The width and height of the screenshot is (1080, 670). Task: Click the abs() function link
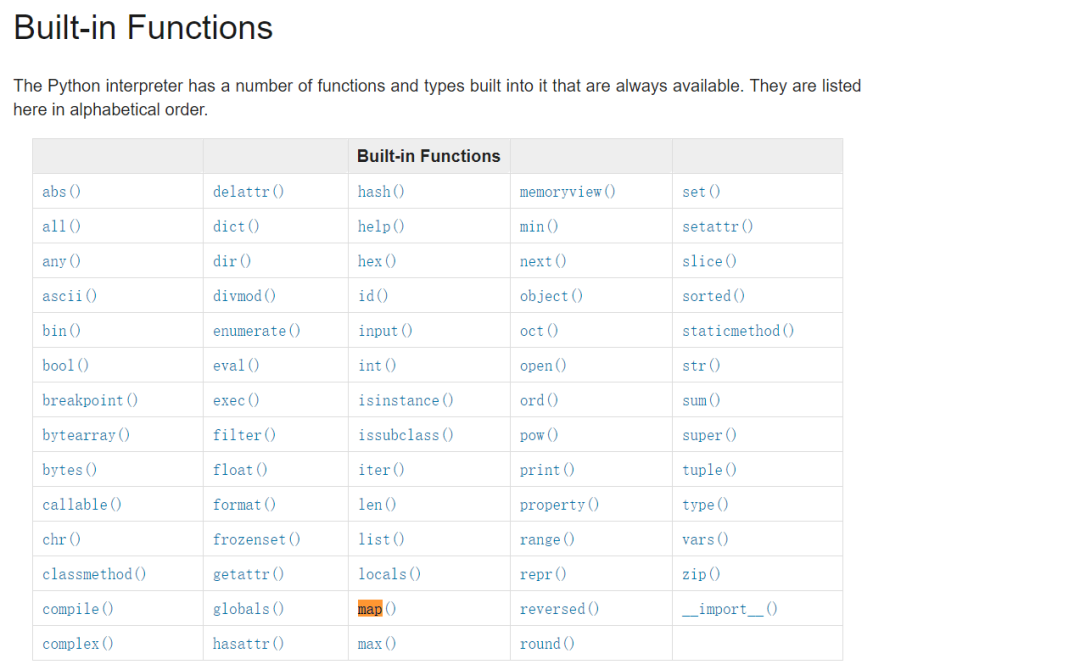point(61,191)
